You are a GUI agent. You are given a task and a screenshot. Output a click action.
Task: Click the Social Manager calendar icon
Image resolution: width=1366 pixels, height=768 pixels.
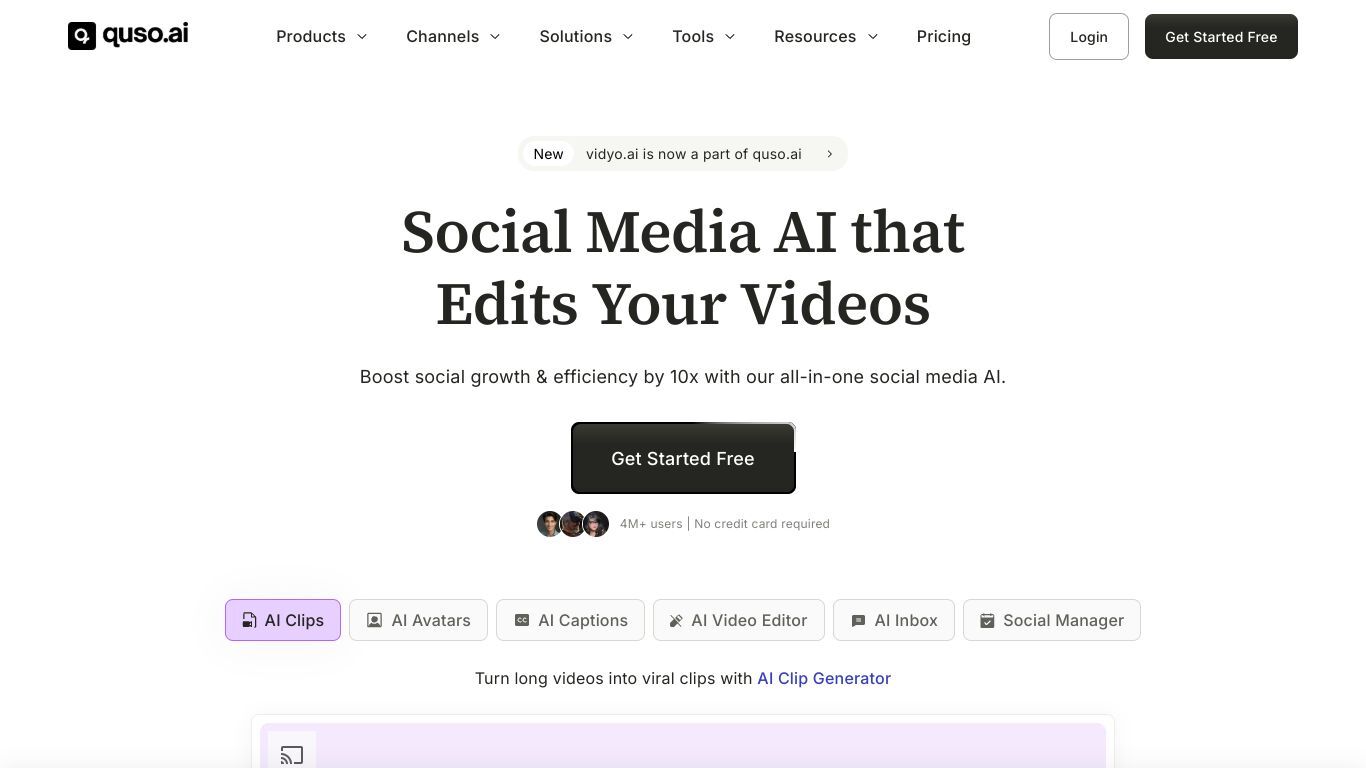(987, 621)
